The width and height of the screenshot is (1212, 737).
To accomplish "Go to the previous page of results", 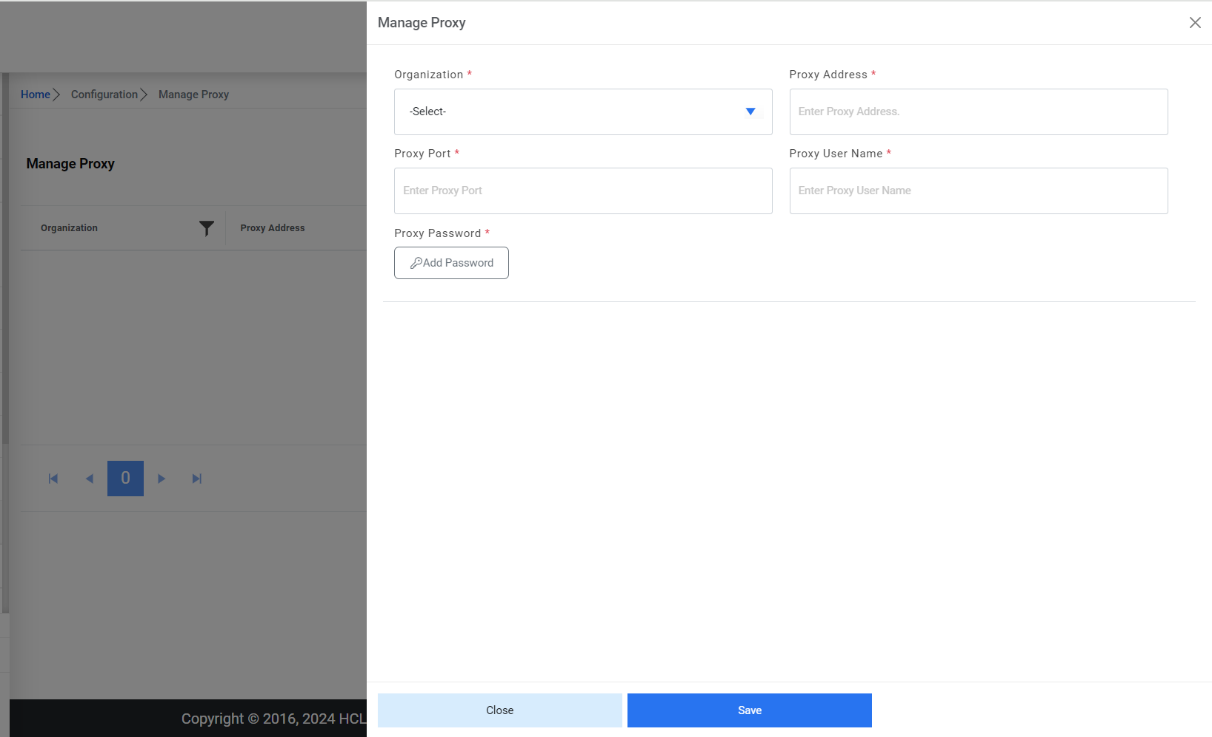I will [x=89, y=479].
